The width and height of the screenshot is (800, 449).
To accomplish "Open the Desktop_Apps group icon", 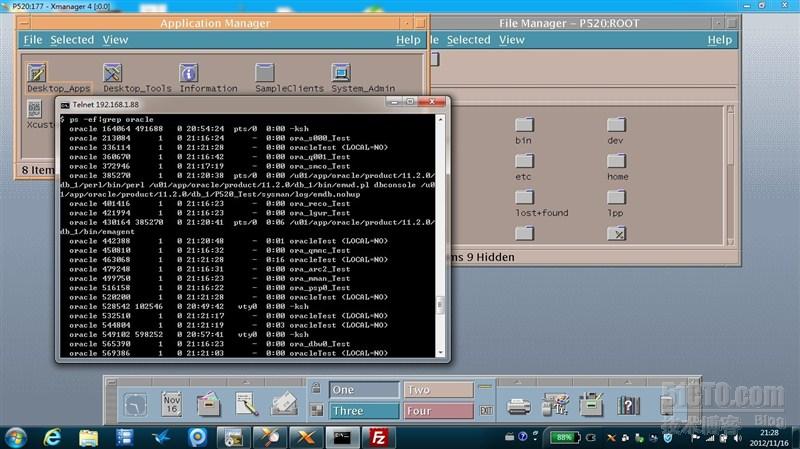I will pyautogui.click(x=37, y=73).
